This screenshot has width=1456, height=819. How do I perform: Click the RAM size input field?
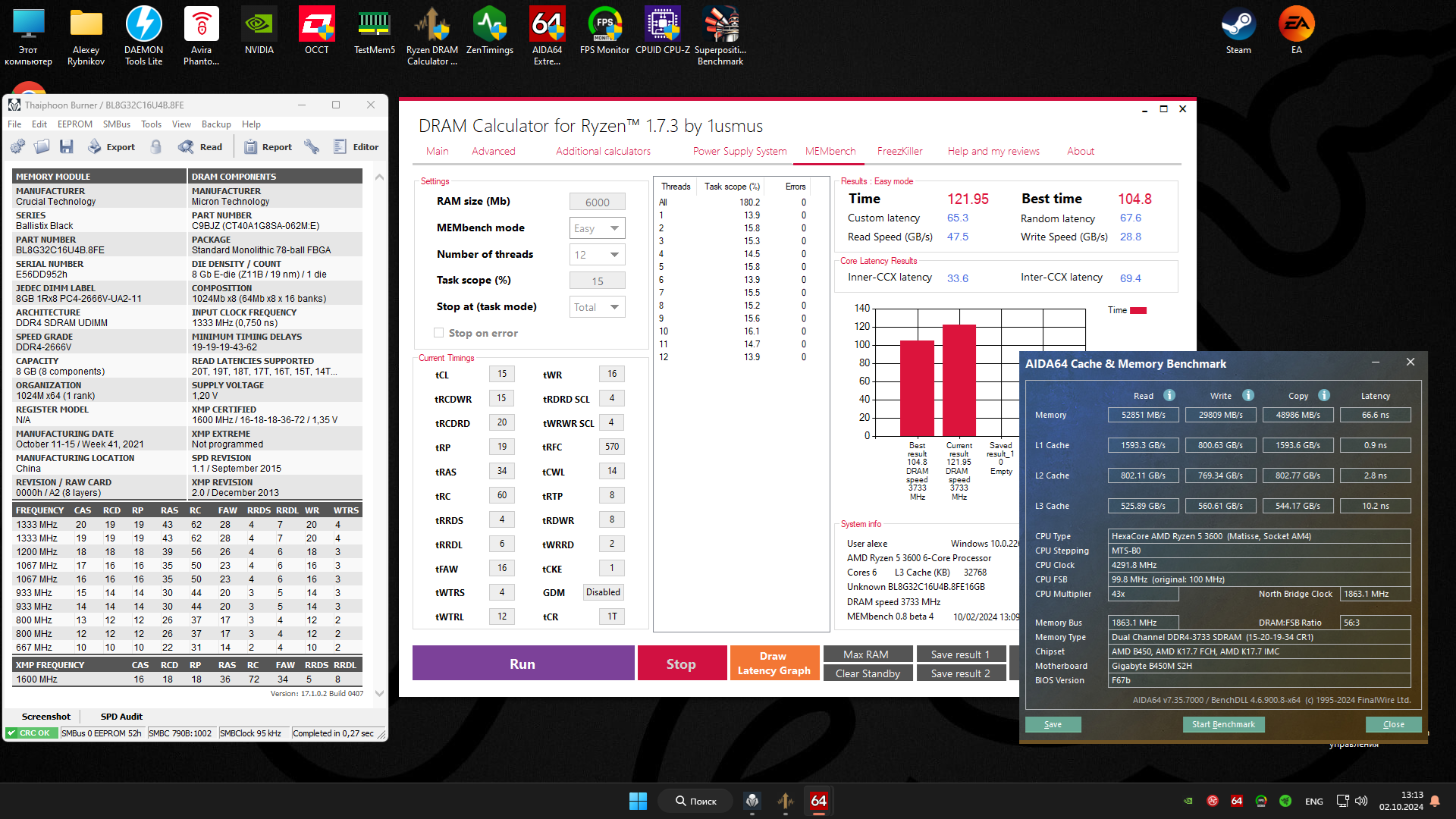pyautogui.click(x=597, y=202)
